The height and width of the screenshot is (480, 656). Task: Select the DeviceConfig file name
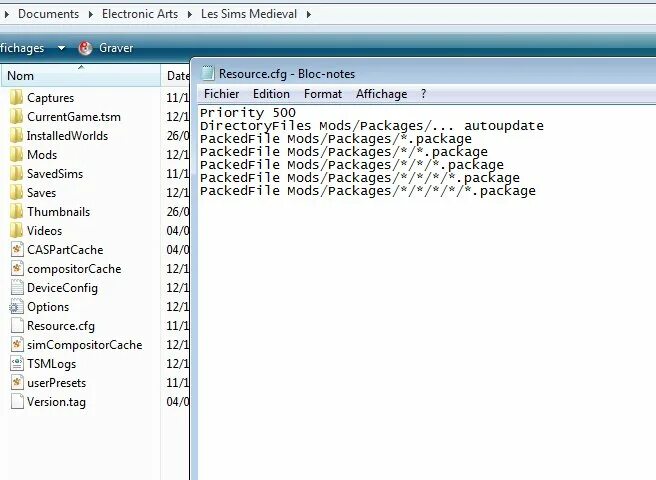point(62,288)
